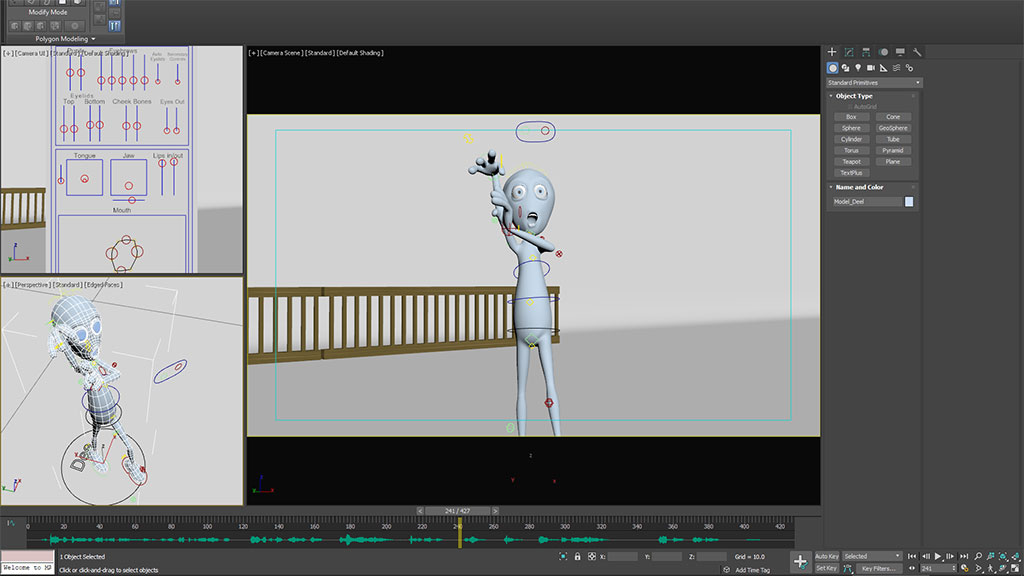This screenshot has width=1024, height=576.
Task: Open the Perspective viewport label menu
Action: [33, 285]
